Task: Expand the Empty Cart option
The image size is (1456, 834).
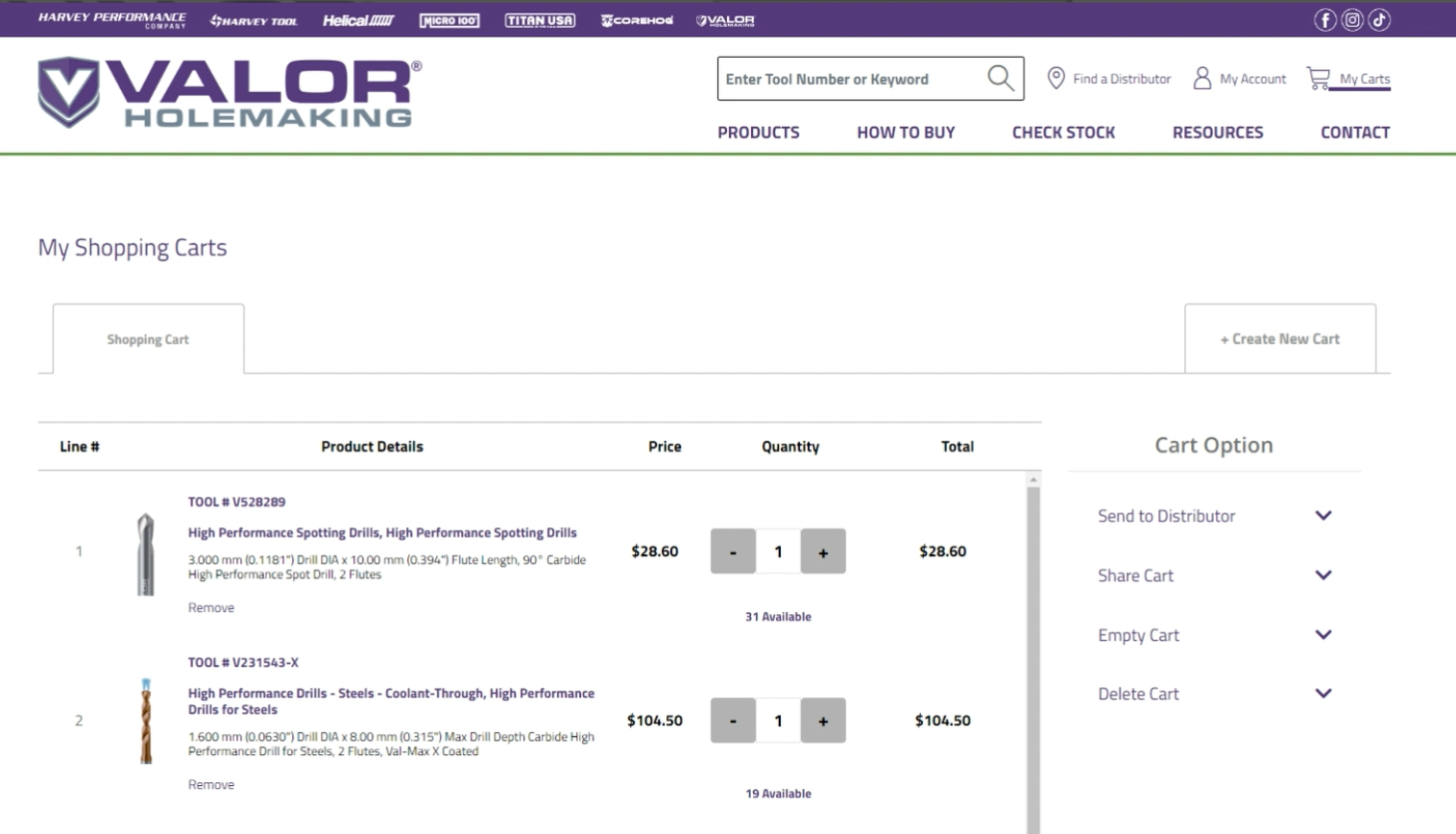Action: [x=1323, y=635]
